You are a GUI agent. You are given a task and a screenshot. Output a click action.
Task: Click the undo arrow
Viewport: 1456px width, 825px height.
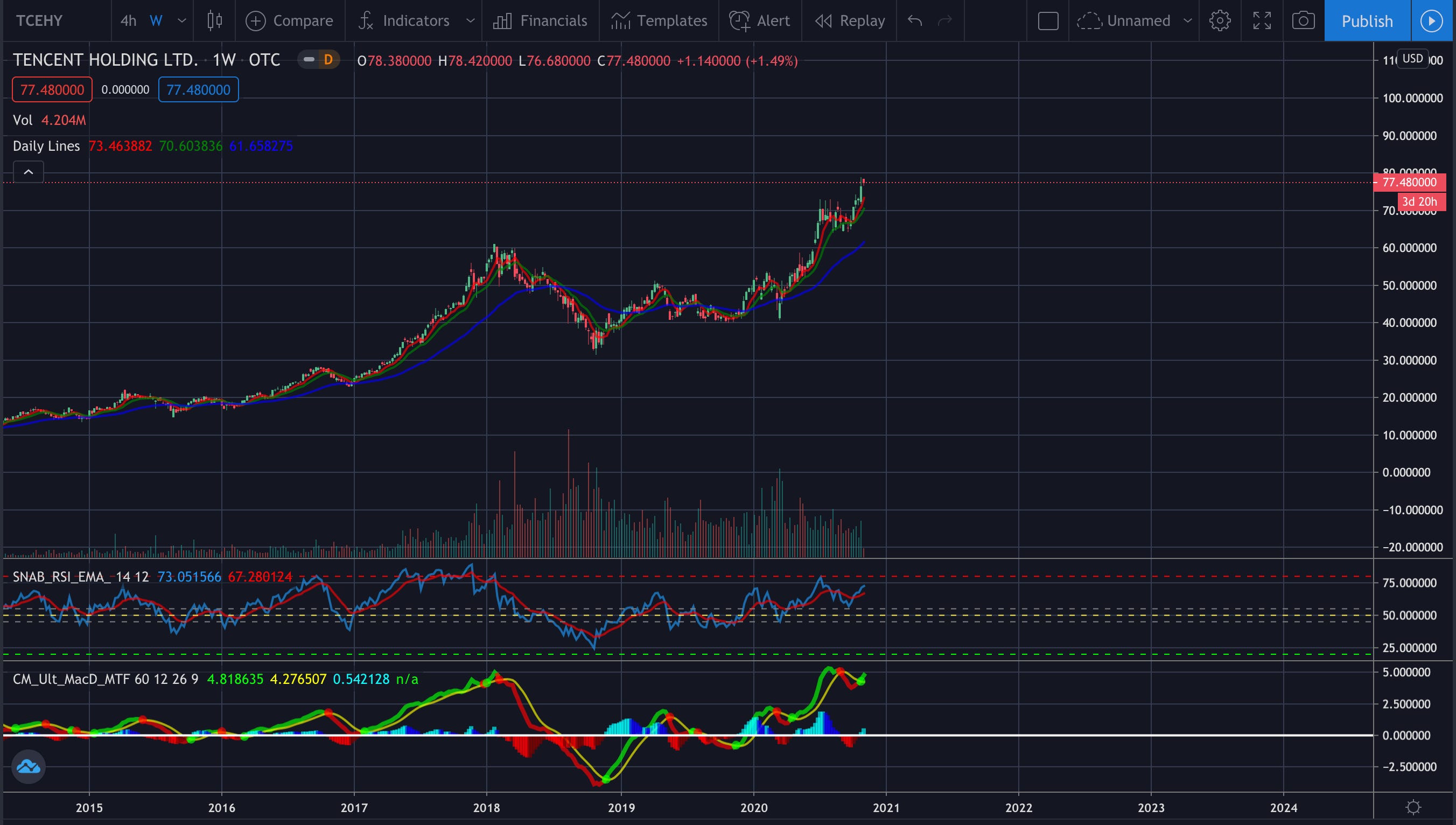coord(914,21)
